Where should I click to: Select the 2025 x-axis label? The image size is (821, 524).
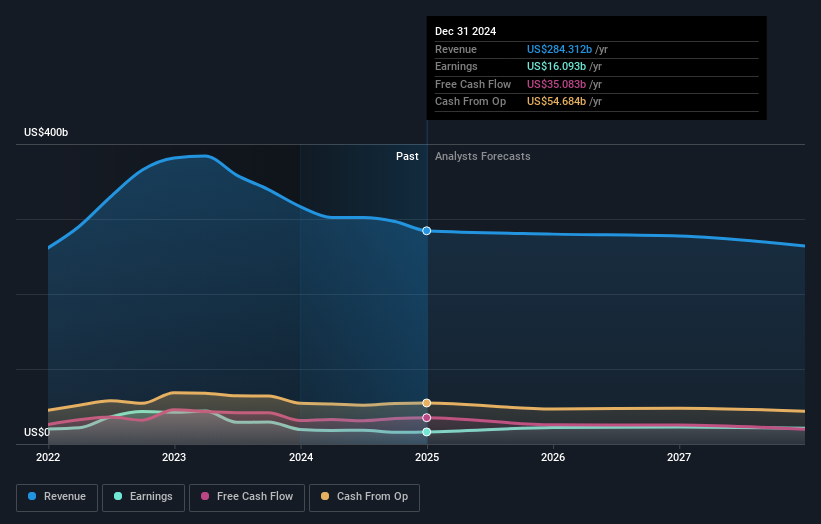click(x=427, y=457)
